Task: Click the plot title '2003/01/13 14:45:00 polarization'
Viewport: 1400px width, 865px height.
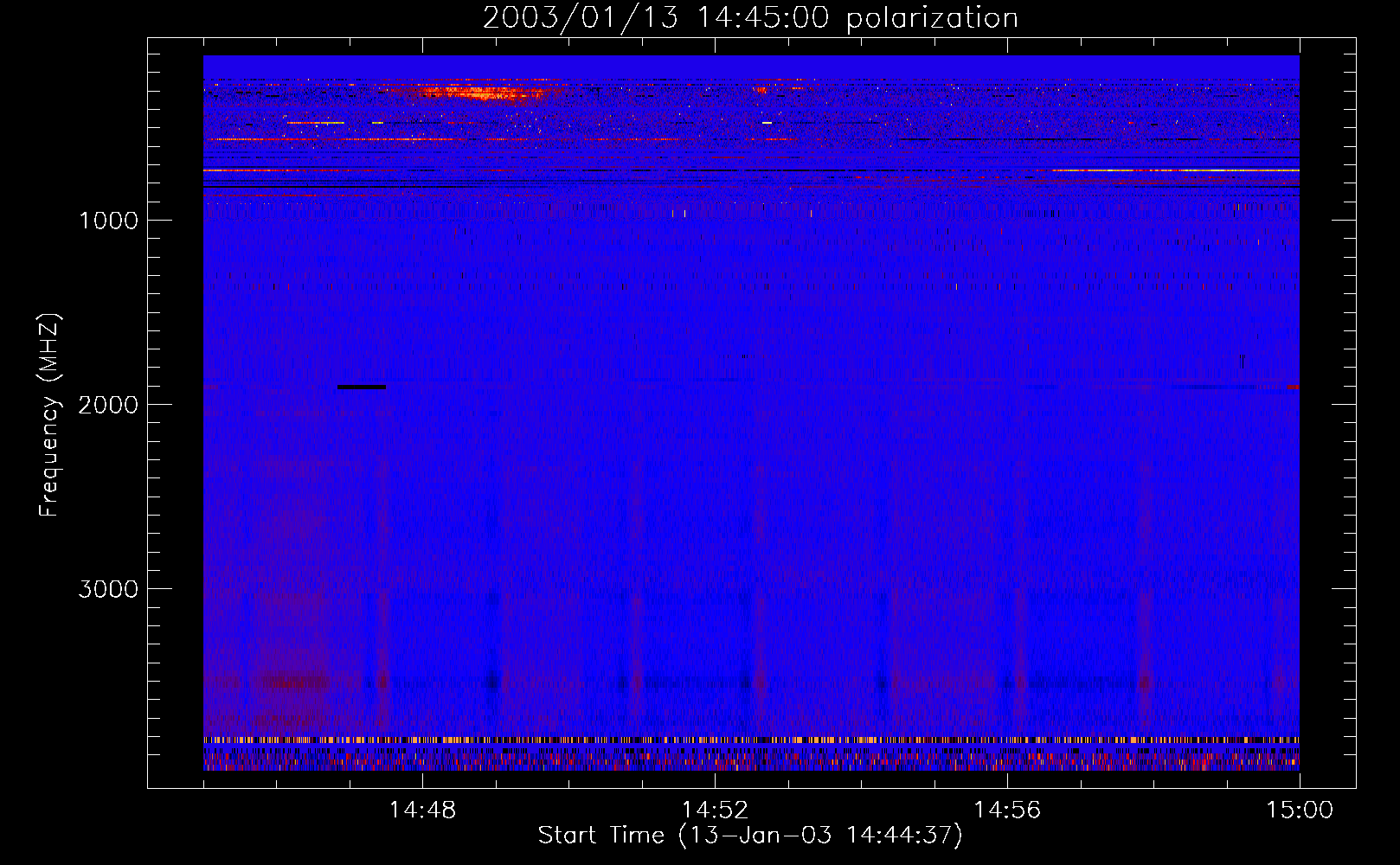Action: pyautogui.click(x=750, y=18)
